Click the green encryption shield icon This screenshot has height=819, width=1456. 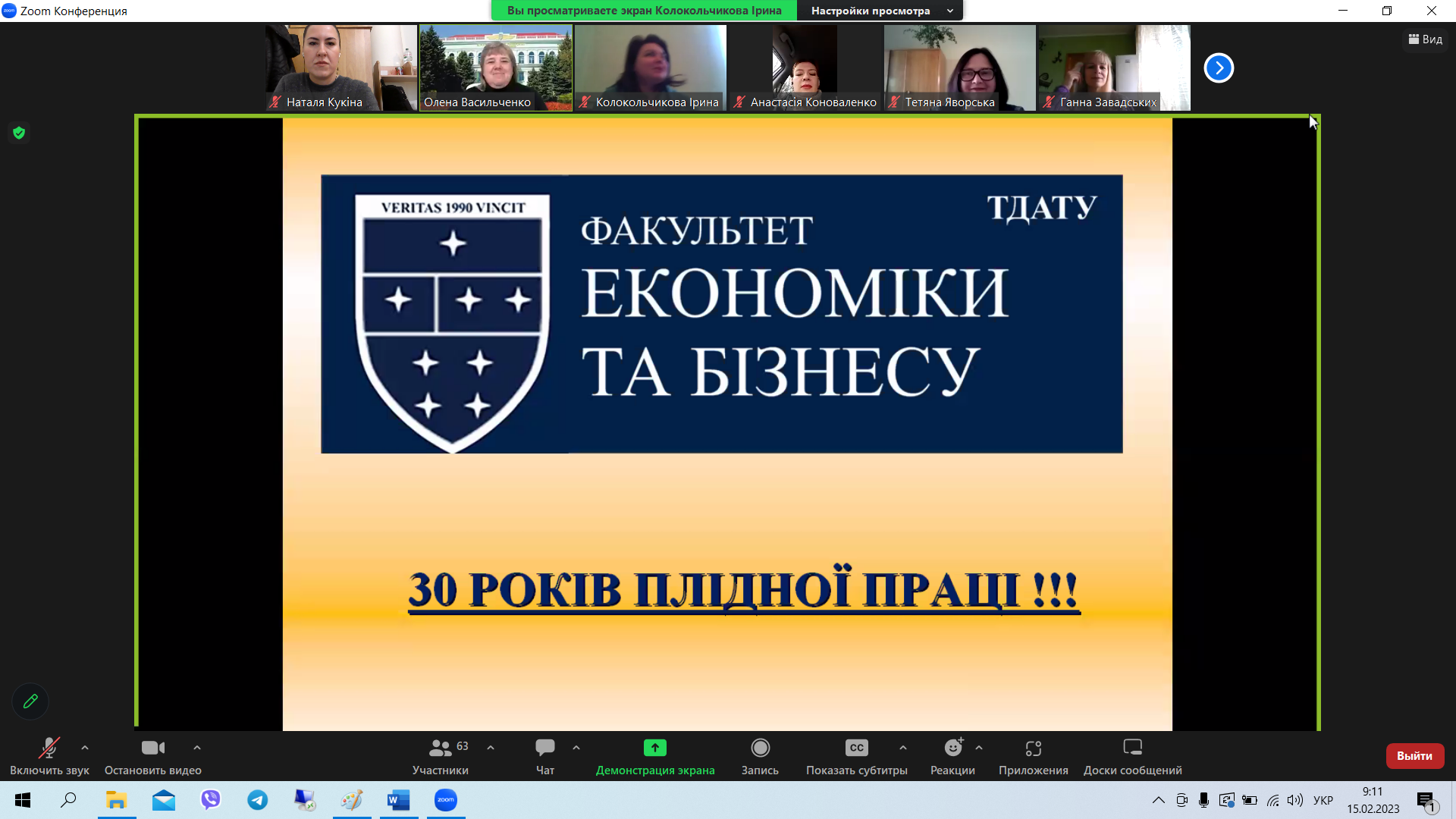[19, 133]
